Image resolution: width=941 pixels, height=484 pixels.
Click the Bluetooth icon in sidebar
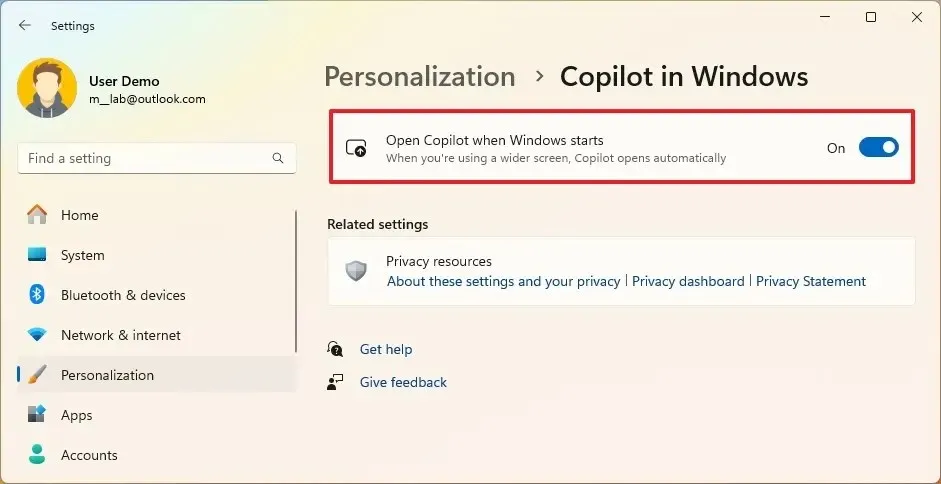[x=37, y=295]
